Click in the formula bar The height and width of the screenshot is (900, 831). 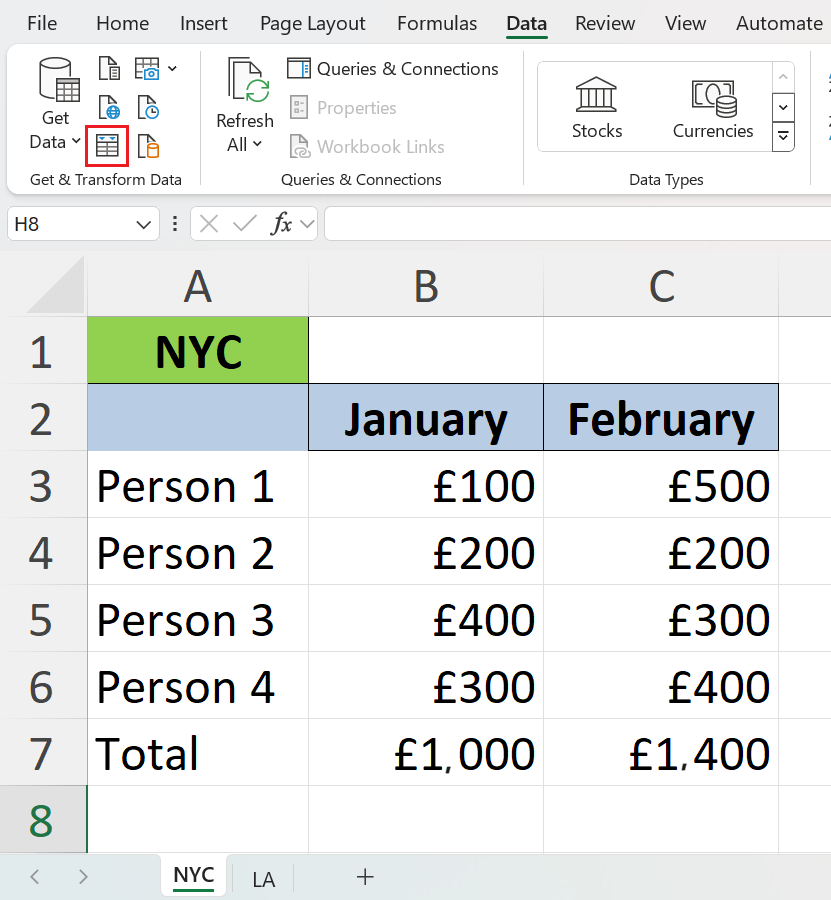(x=575, y=224)
